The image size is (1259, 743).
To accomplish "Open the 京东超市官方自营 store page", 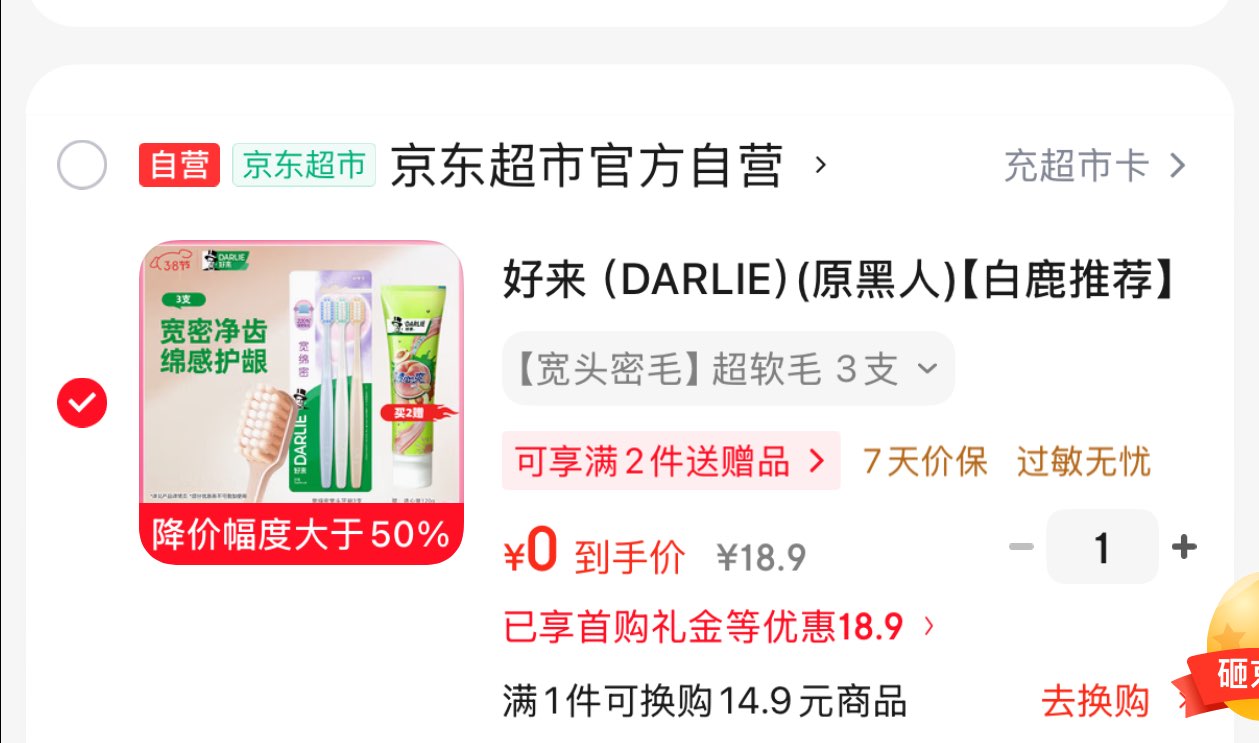I will pyautogui.click(x=586, y=166).
